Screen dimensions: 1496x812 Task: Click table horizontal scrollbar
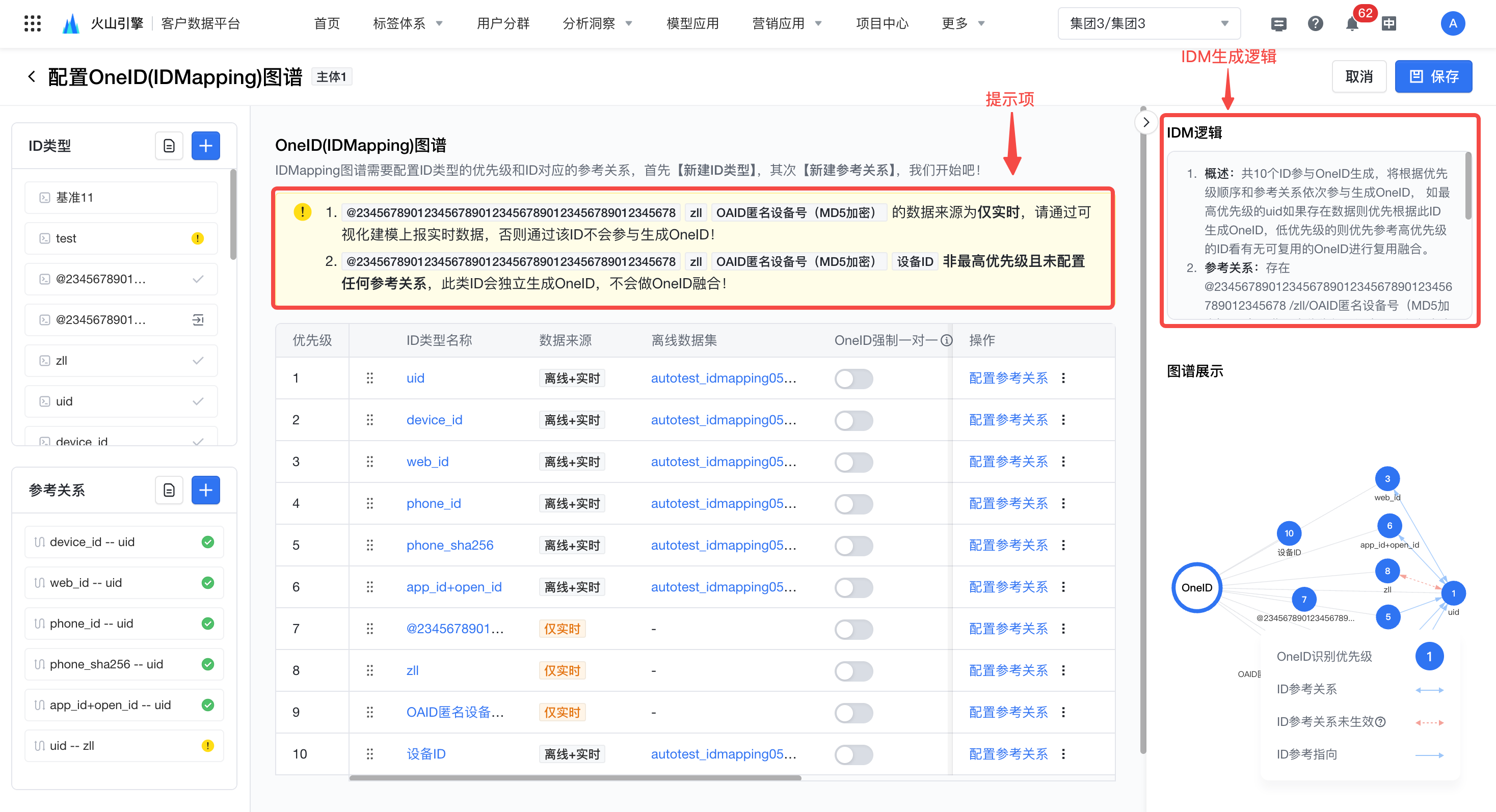pyautogui.click(x=575, y=778)
